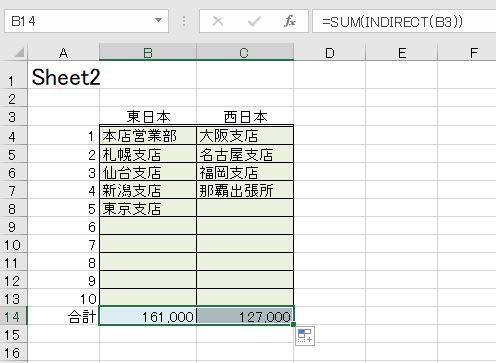This screenshot has width=496, height=363.
Task: Select column F header
Action: click(467, 53)
